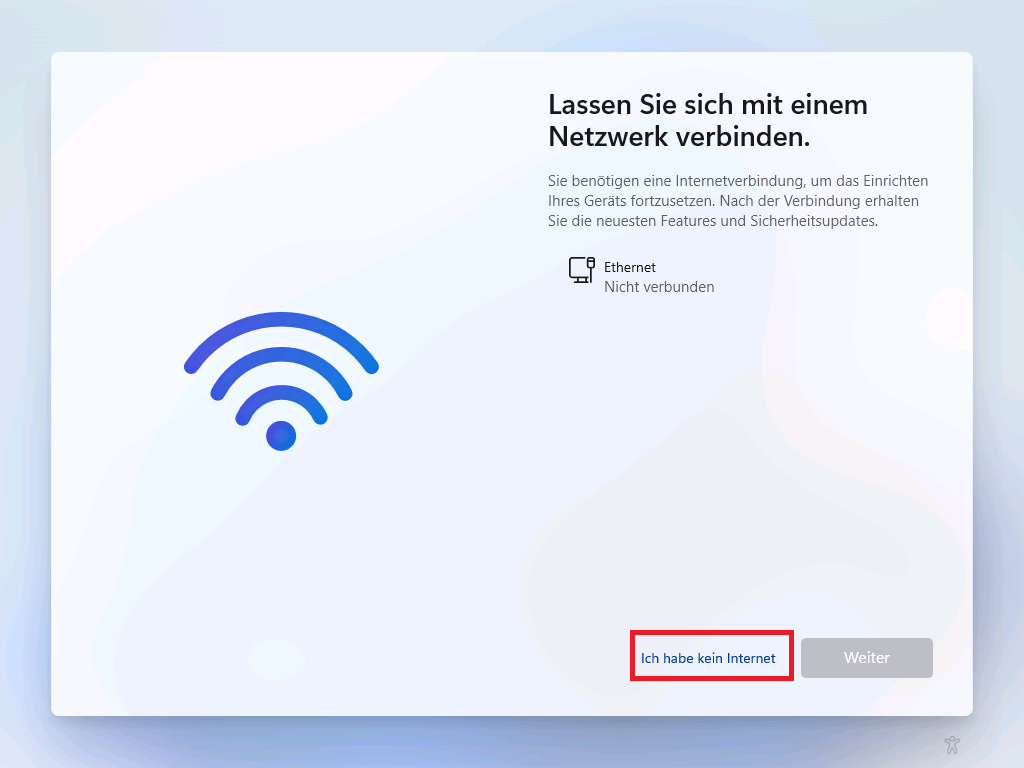
Task: Click the Wi-Fi symbol's center dot
Action: (x=281, y=436)
